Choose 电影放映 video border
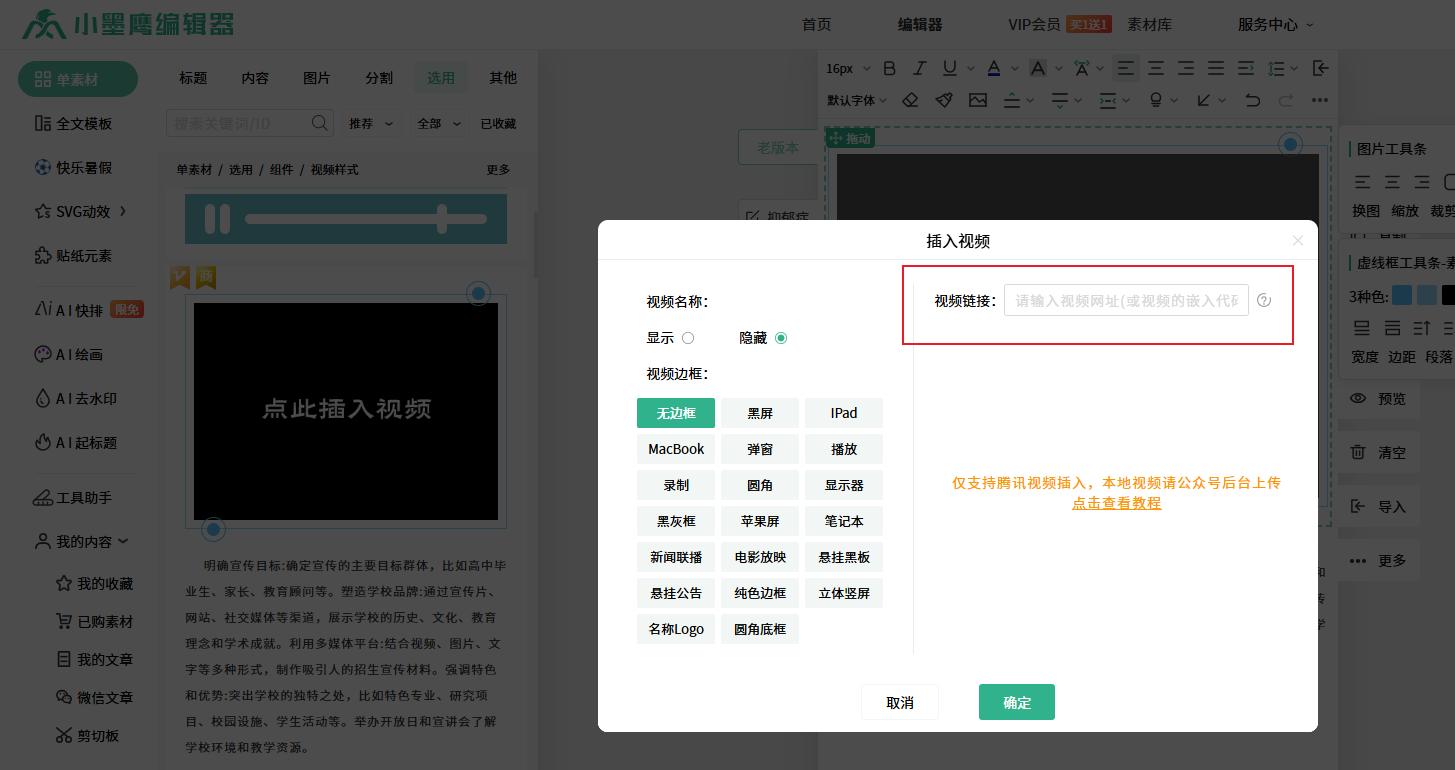Screen dimensions: 1455x770 tap(760, 557)
